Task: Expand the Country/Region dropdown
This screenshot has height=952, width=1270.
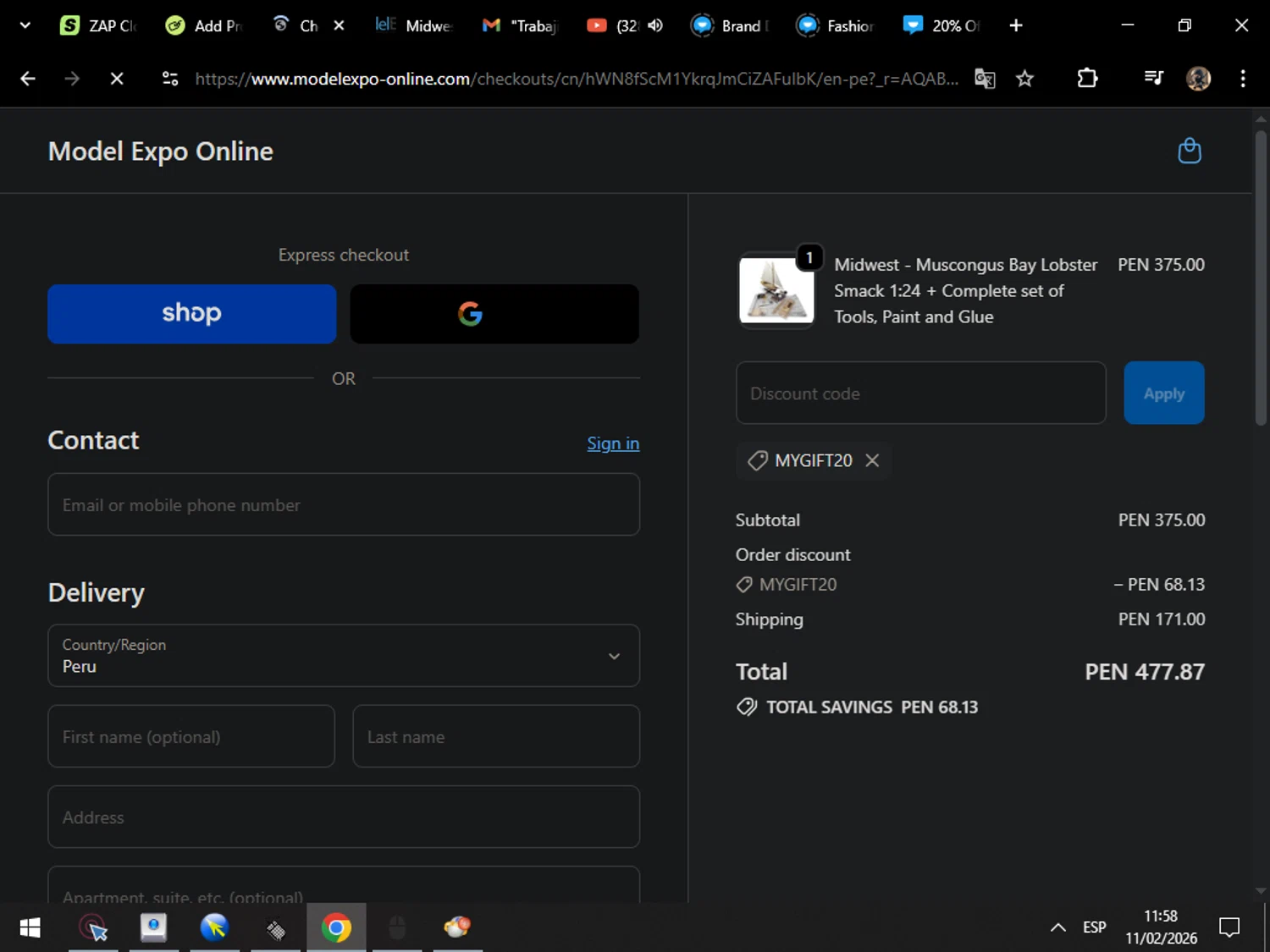Action: [344, 656]
